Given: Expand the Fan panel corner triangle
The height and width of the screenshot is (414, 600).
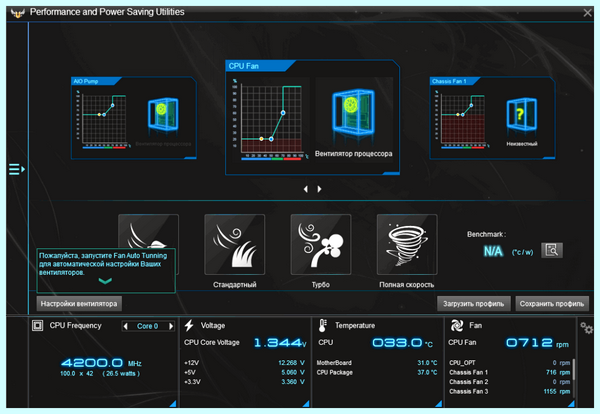Looking at the screenshot, I should tap(571, 404).
